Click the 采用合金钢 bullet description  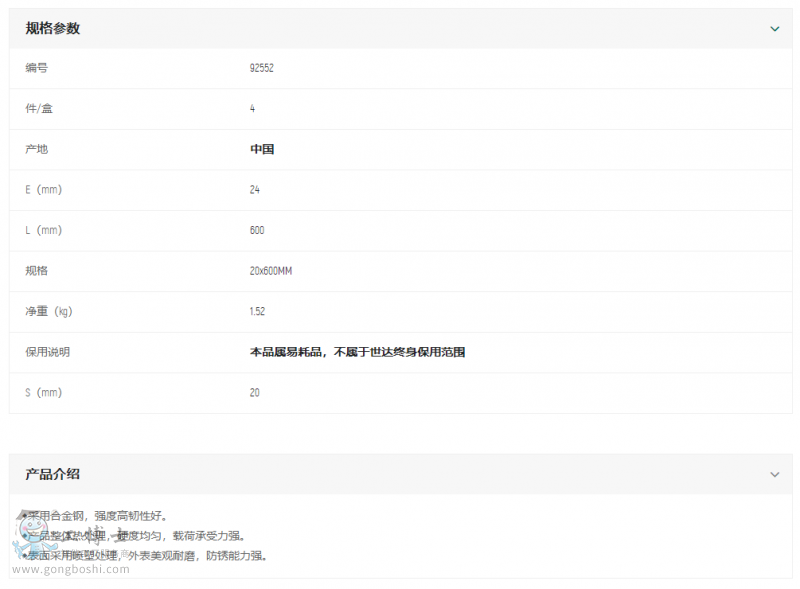98,516
